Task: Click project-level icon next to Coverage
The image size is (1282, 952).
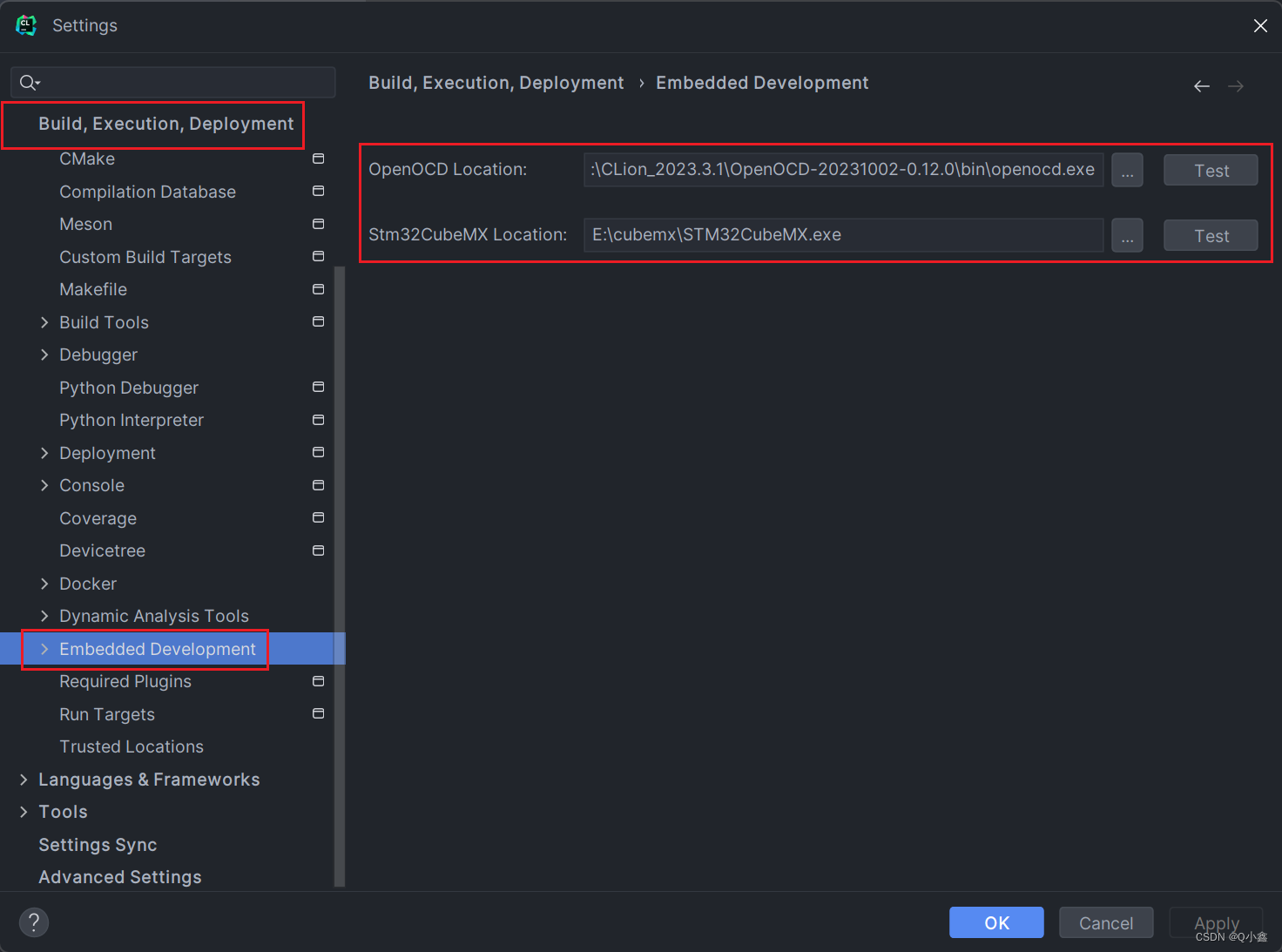Action: tap(319, 517)
